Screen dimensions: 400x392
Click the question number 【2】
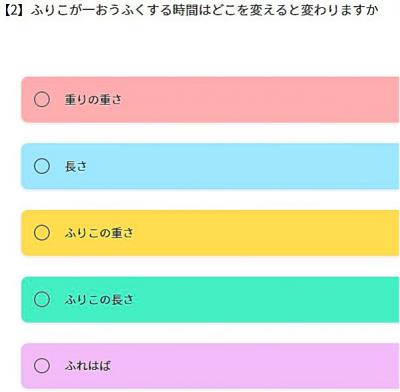[15, 11]
